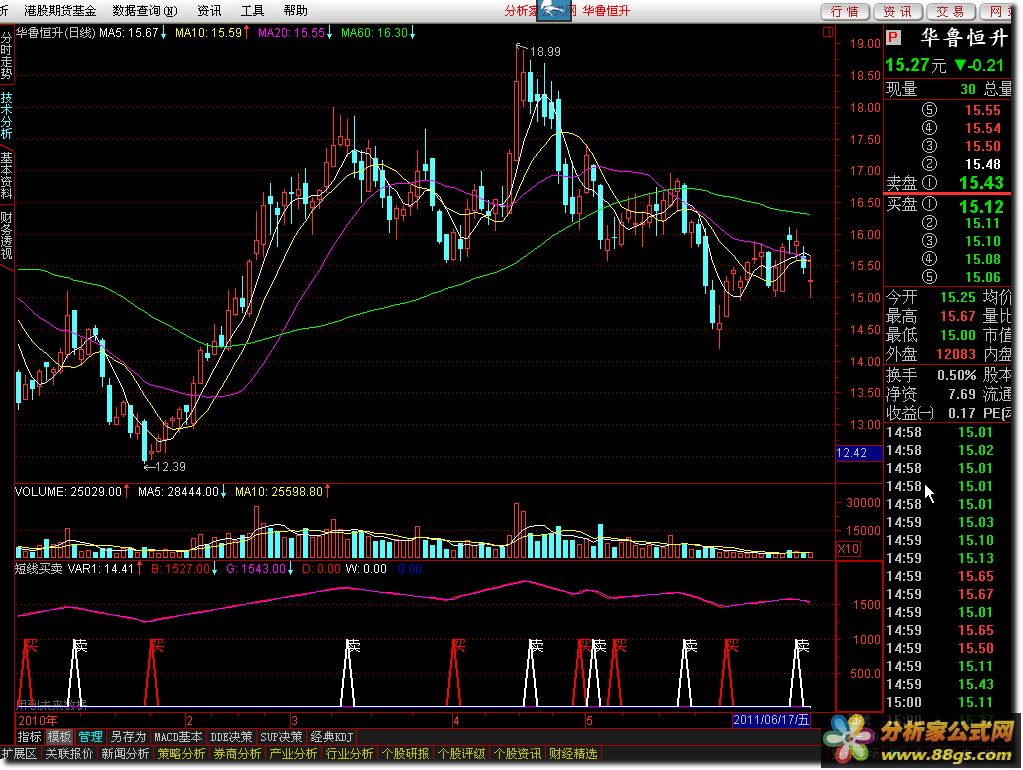Open the 资讯 menu
Screen dimensions: 1023x770
[x=209, y=10]
